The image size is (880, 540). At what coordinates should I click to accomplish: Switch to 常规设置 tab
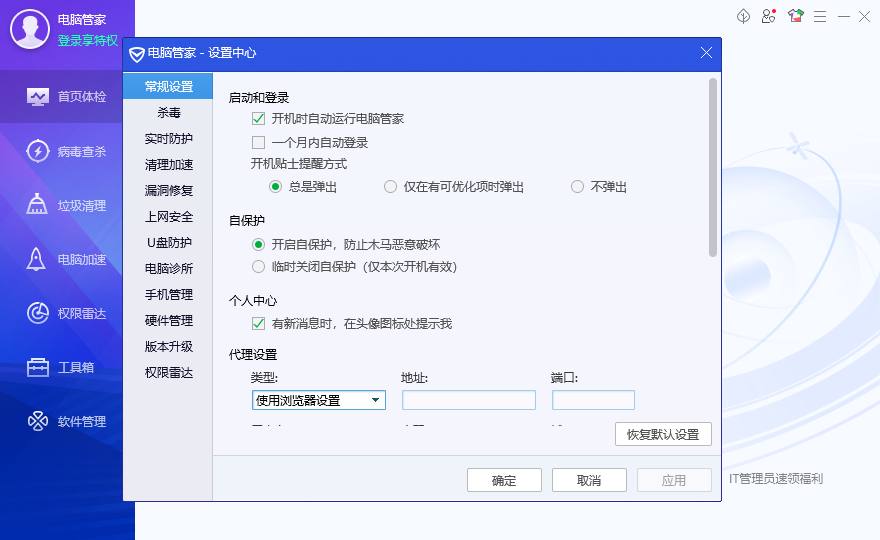[168, 86]
